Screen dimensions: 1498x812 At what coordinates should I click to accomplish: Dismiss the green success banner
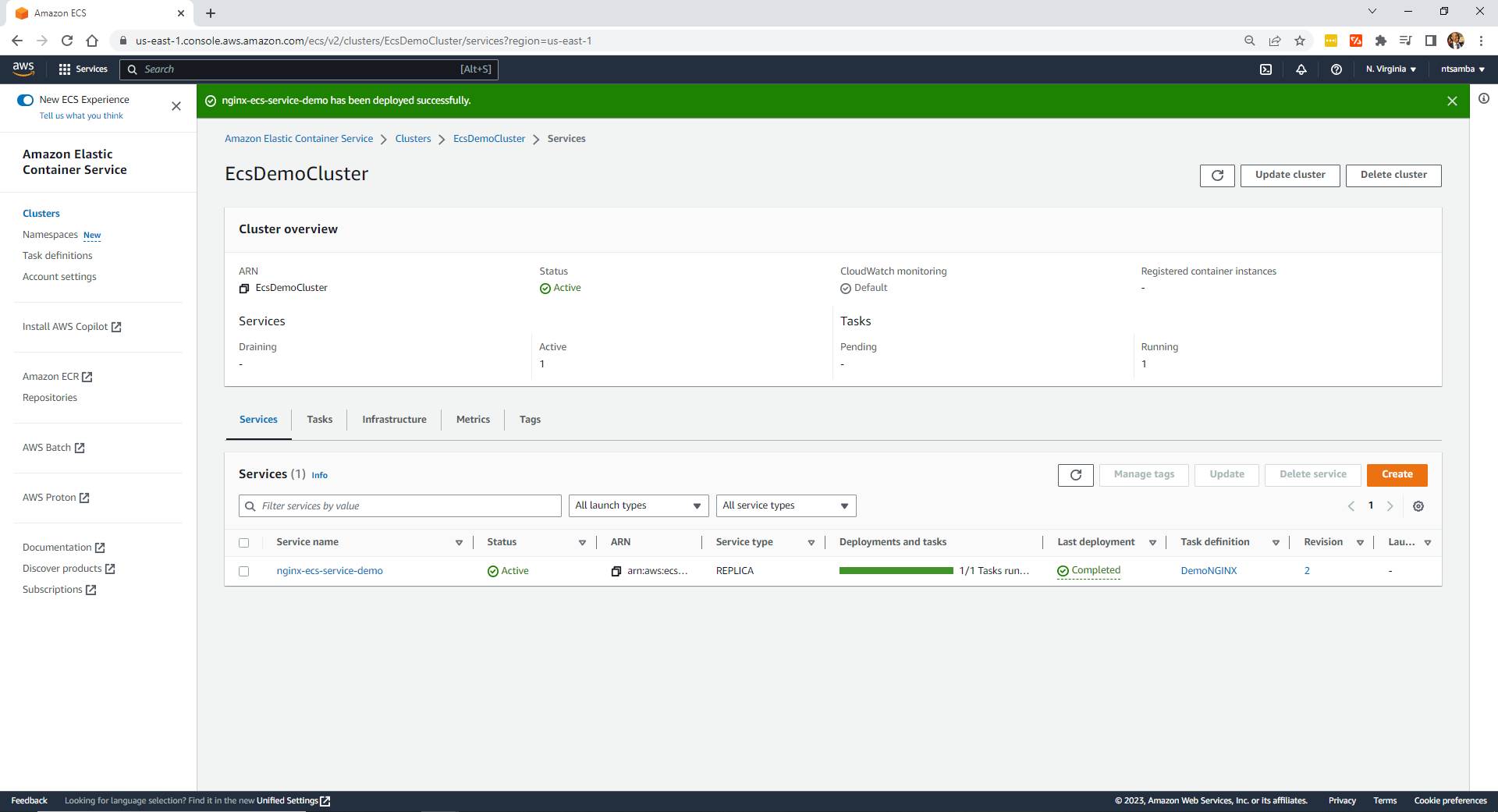1451,101
